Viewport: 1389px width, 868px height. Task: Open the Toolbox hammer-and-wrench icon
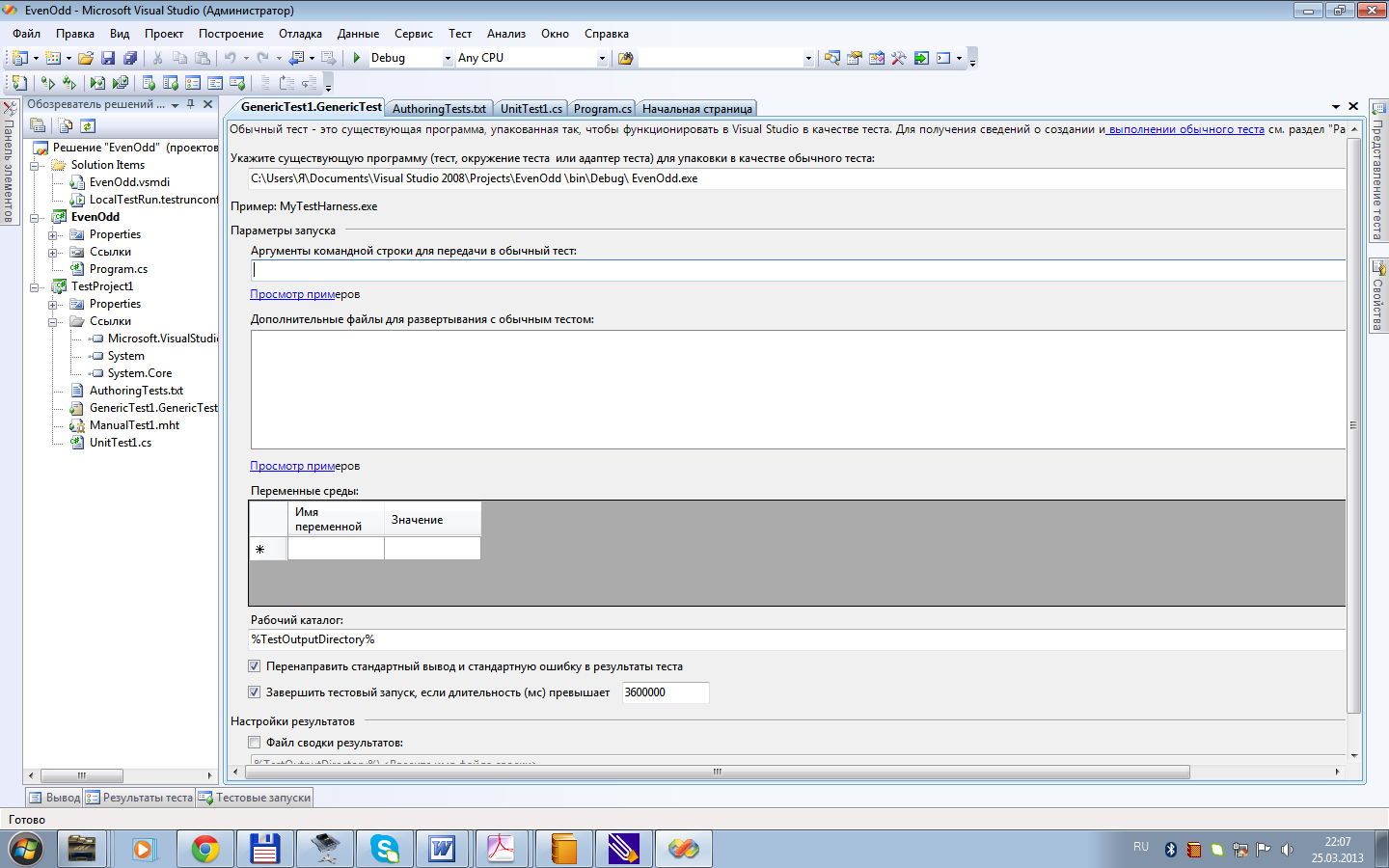[898, 58]
